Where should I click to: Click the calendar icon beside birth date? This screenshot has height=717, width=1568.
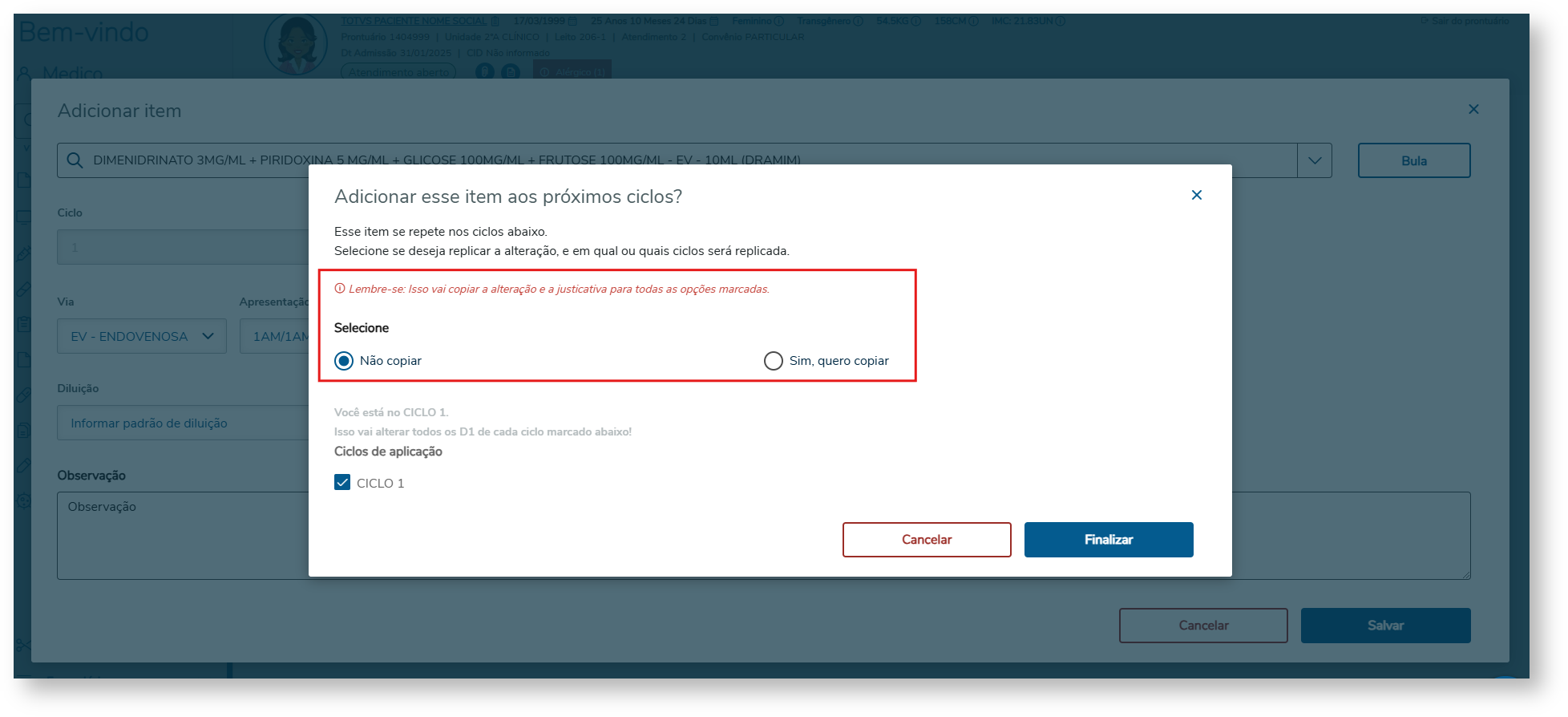pyautogui.click(x=573, y=21)
